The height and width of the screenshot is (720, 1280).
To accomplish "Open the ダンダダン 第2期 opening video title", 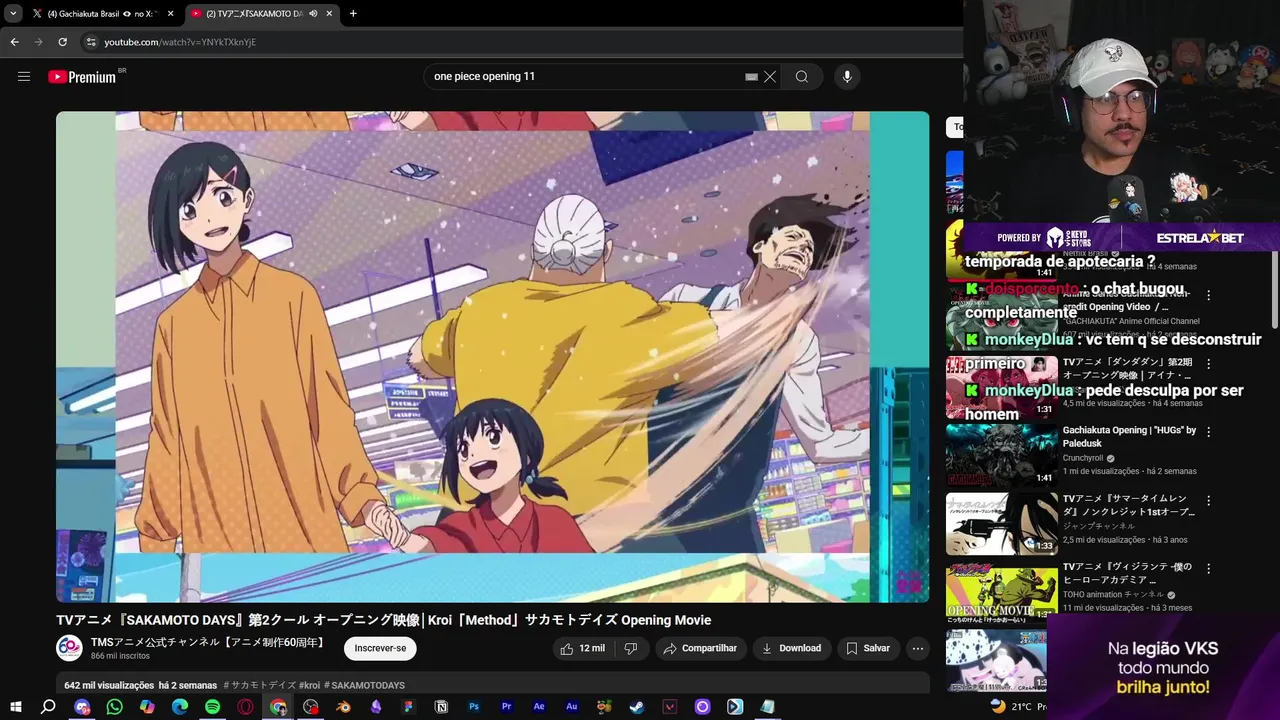I will click(x=1128, y=368).
